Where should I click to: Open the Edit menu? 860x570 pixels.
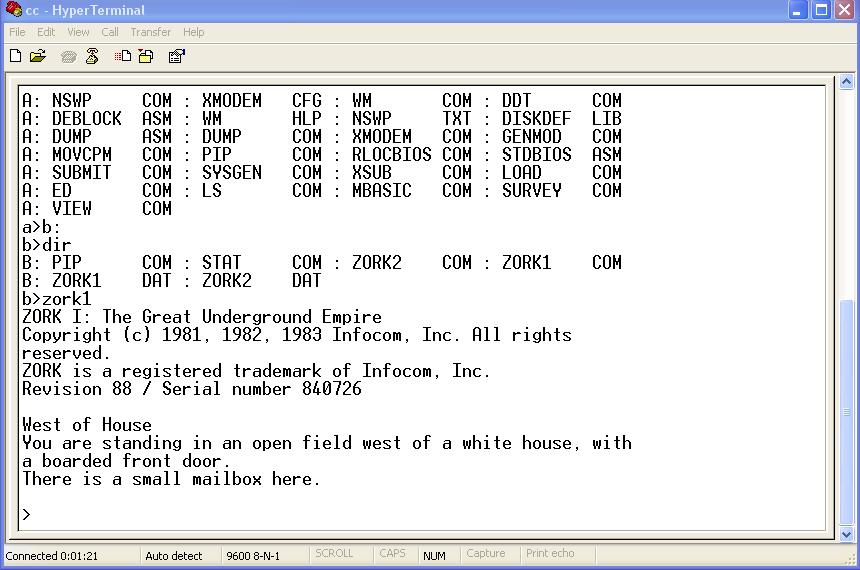[46, 32]
